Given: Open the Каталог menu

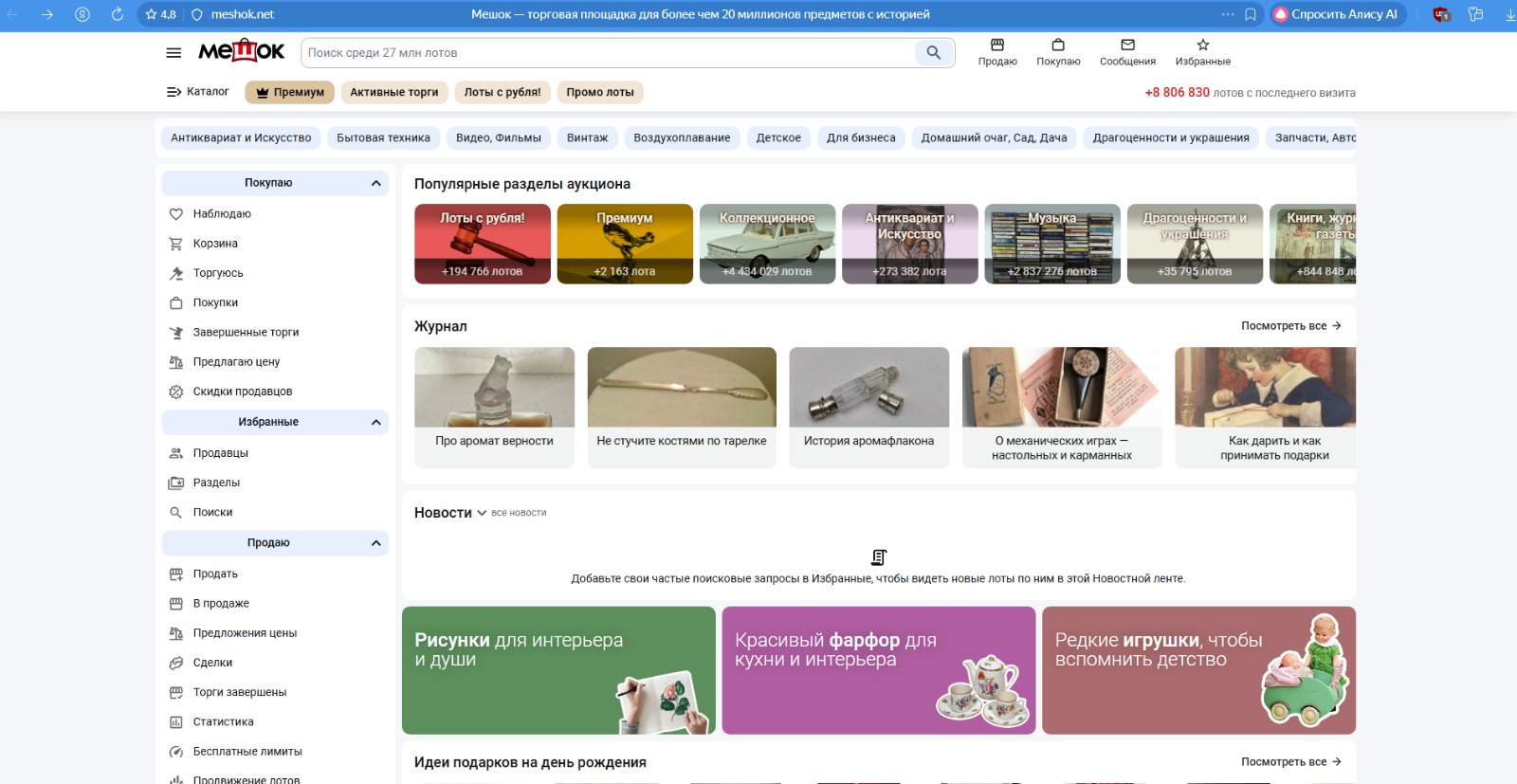Looking at the screenshot, I should [198, 92].
